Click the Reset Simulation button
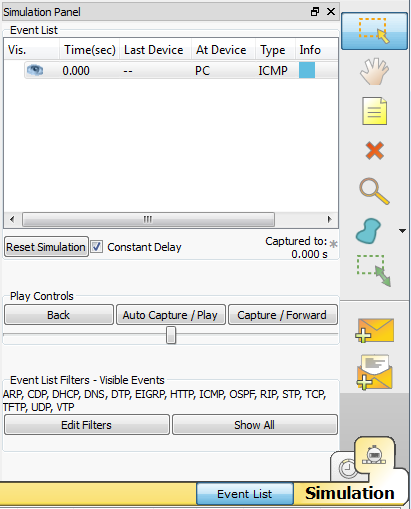The height and width of the screenshot is (509, 411). 46,247
